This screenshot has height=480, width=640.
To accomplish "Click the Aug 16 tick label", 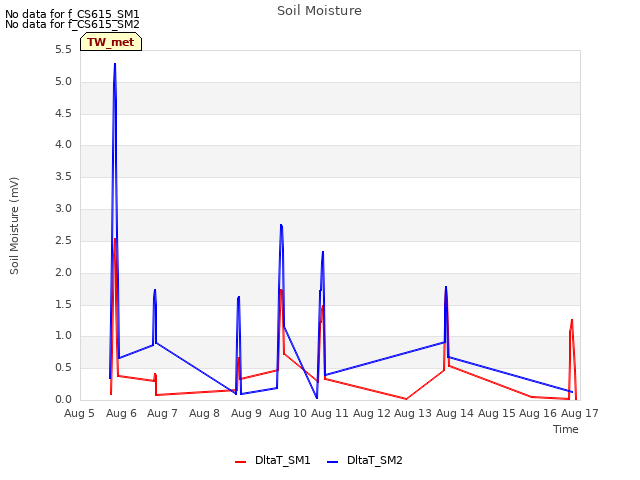I will click(538, 413).
